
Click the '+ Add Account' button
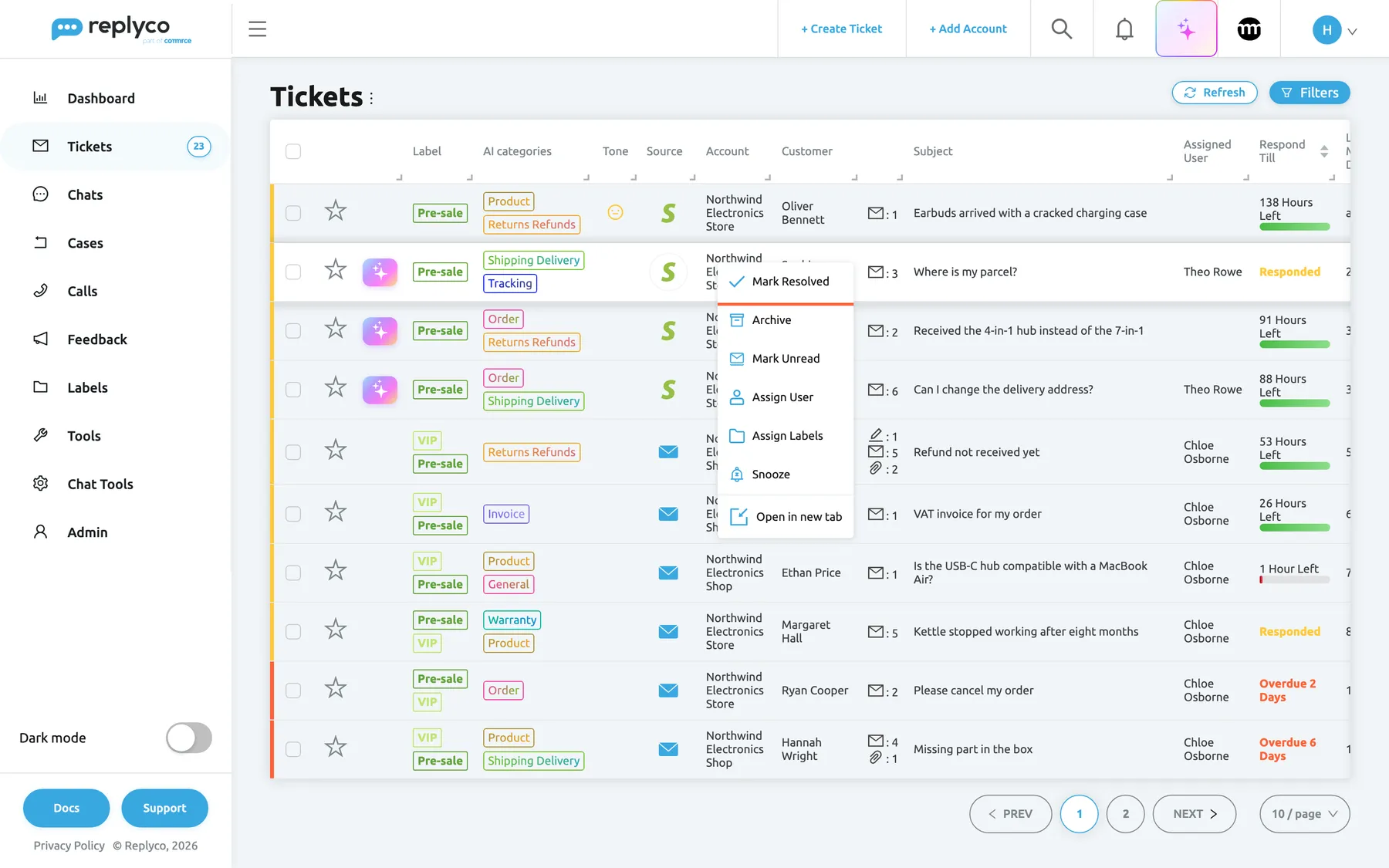coord(968,29)
